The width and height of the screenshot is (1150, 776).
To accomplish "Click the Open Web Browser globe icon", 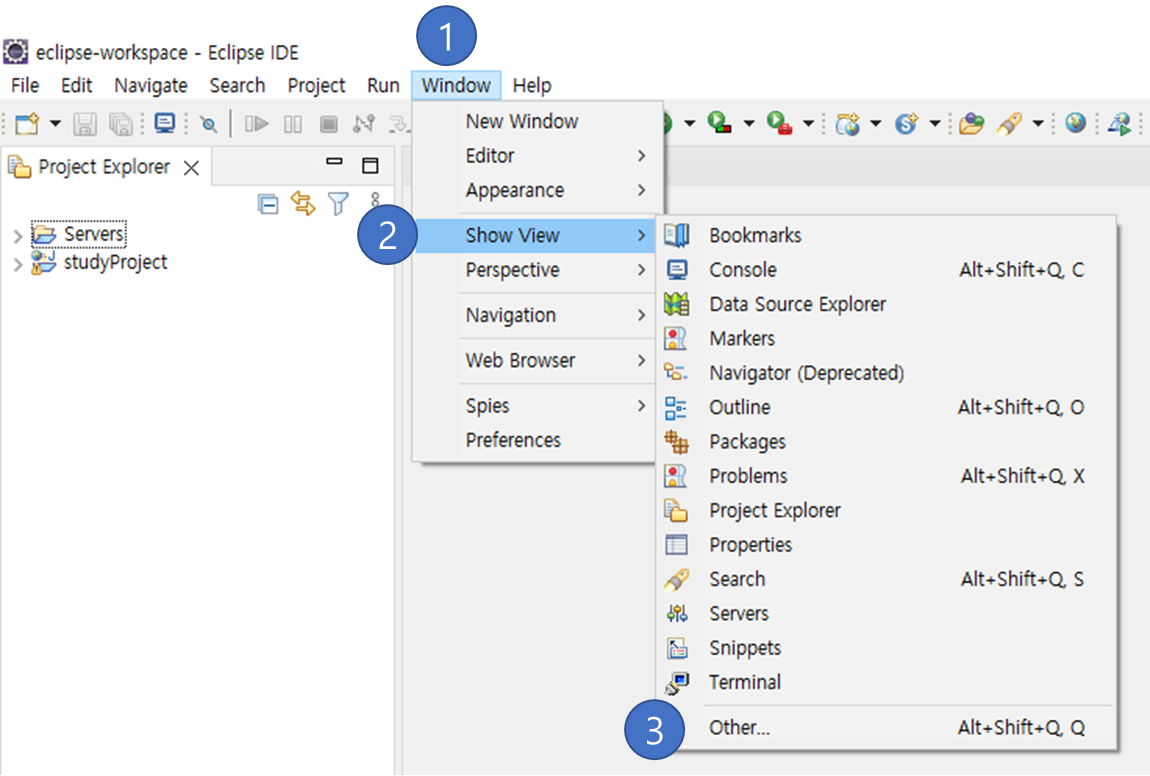I will pyautogui.click(x=1075, y=122).
